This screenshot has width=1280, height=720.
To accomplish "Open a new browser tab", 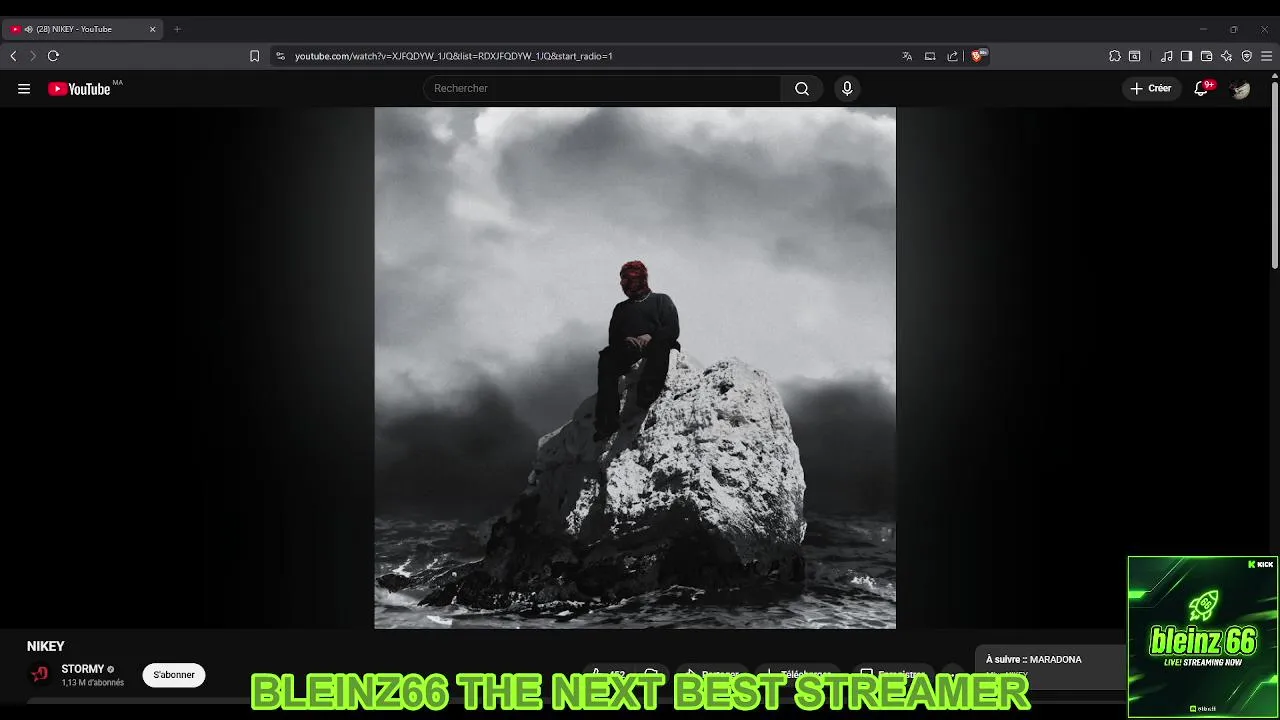I will [177, 29].
